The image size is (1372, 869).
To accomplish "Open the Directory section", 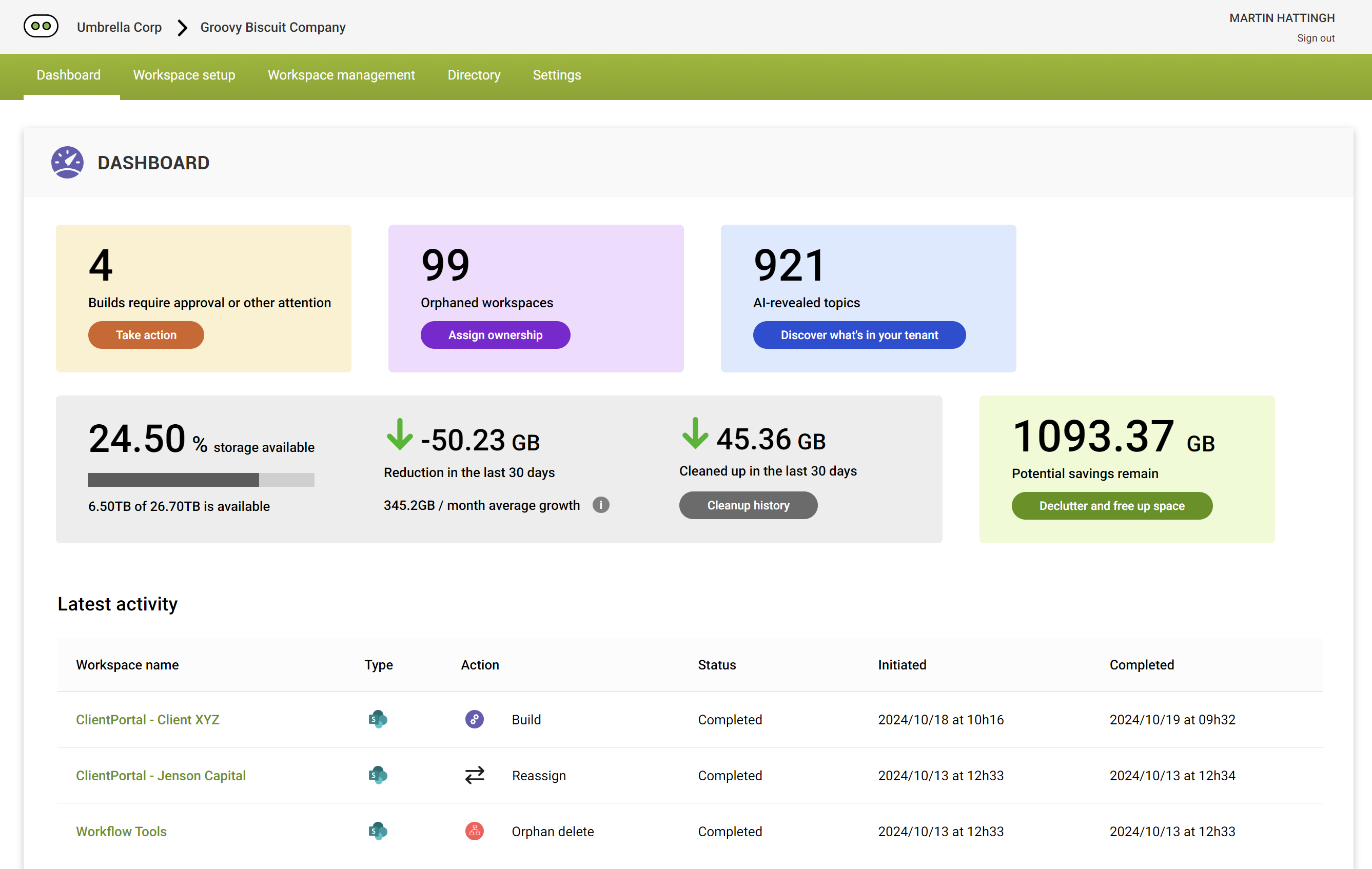I will point(474,75).
